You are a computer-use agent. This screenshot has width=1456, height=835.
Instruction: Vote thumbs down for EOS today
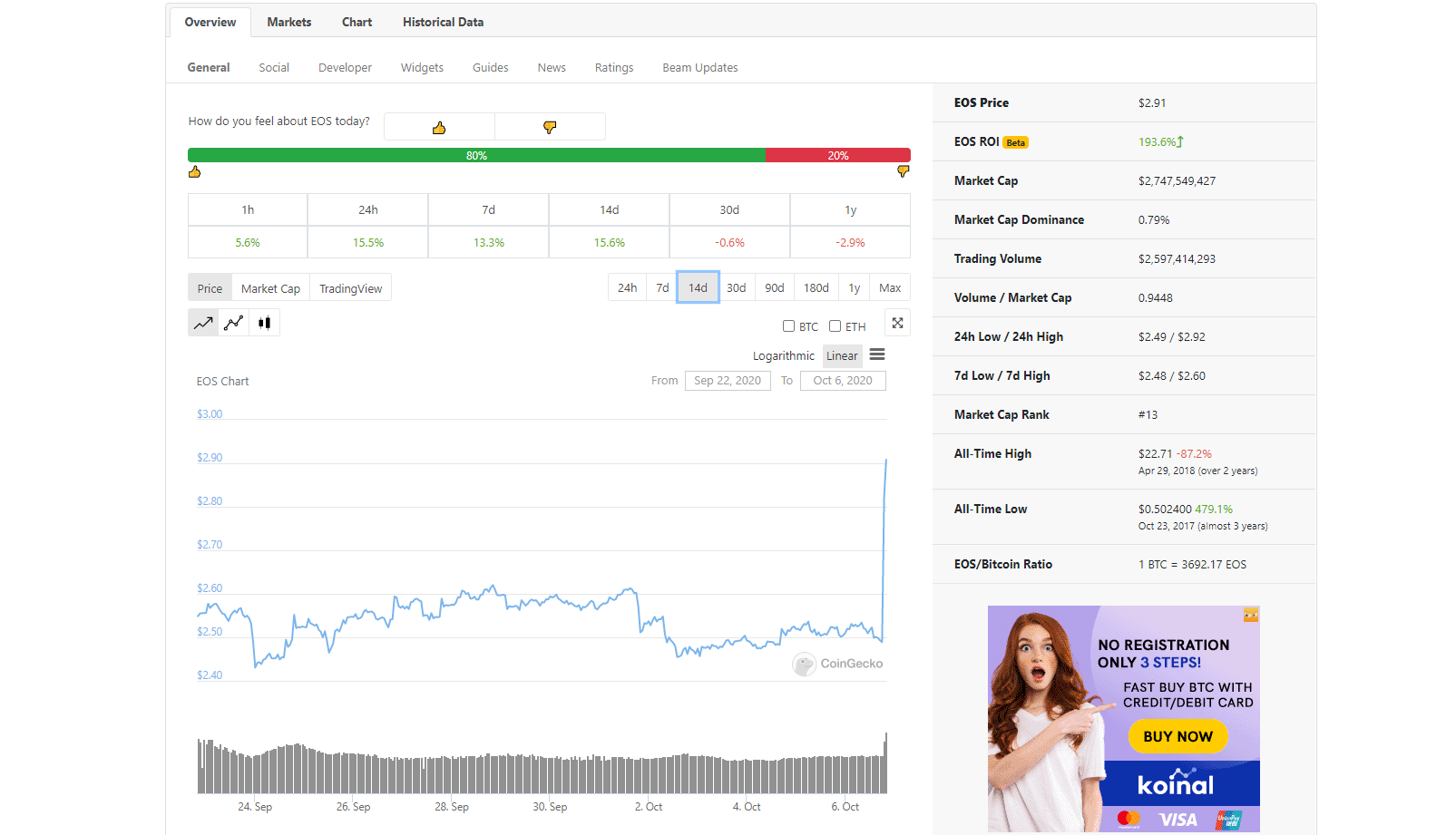point(550,127)
